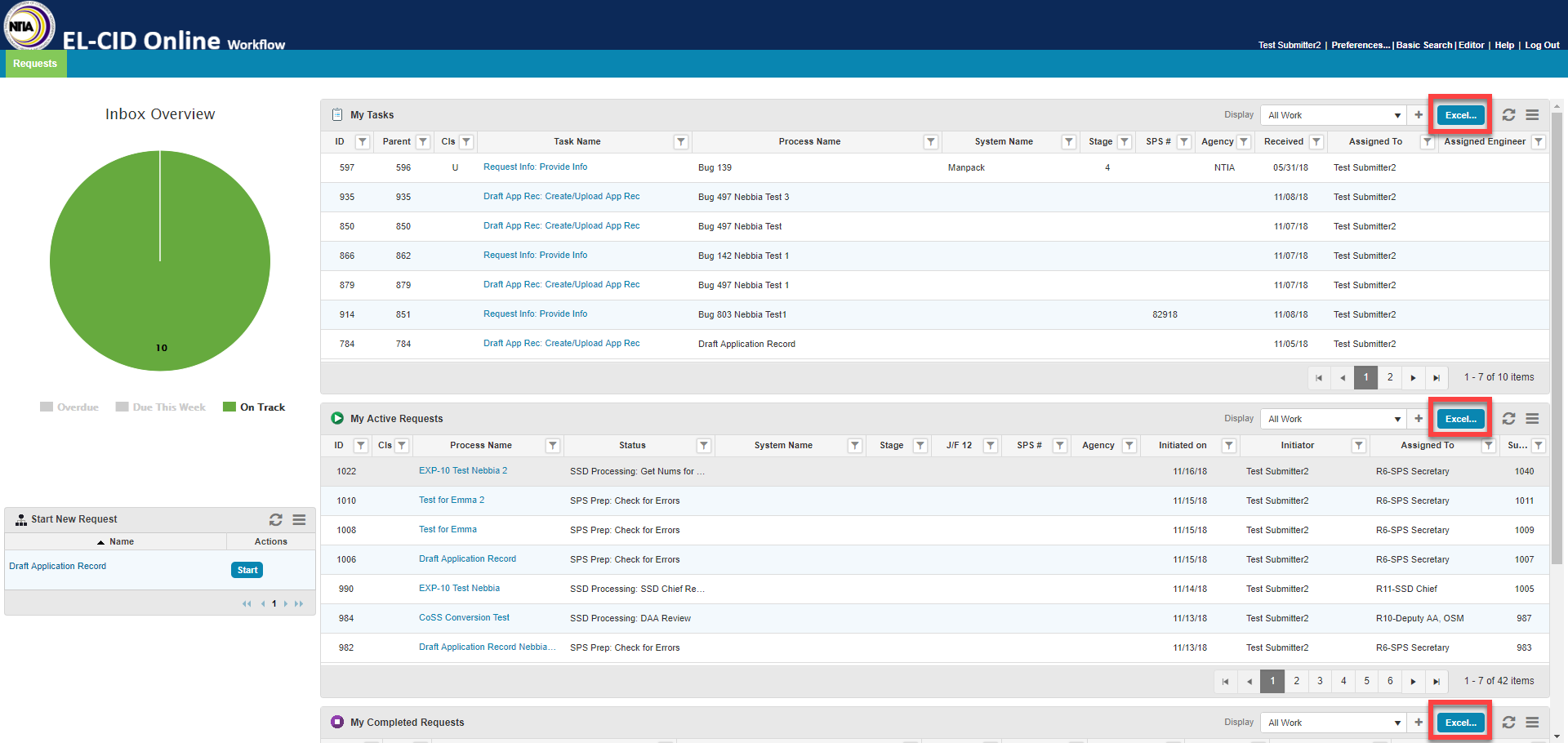The width and height of the screenshot is (1568, 743).
Task: Filter My Tasks by Process Name
Action: pos(930,142)
